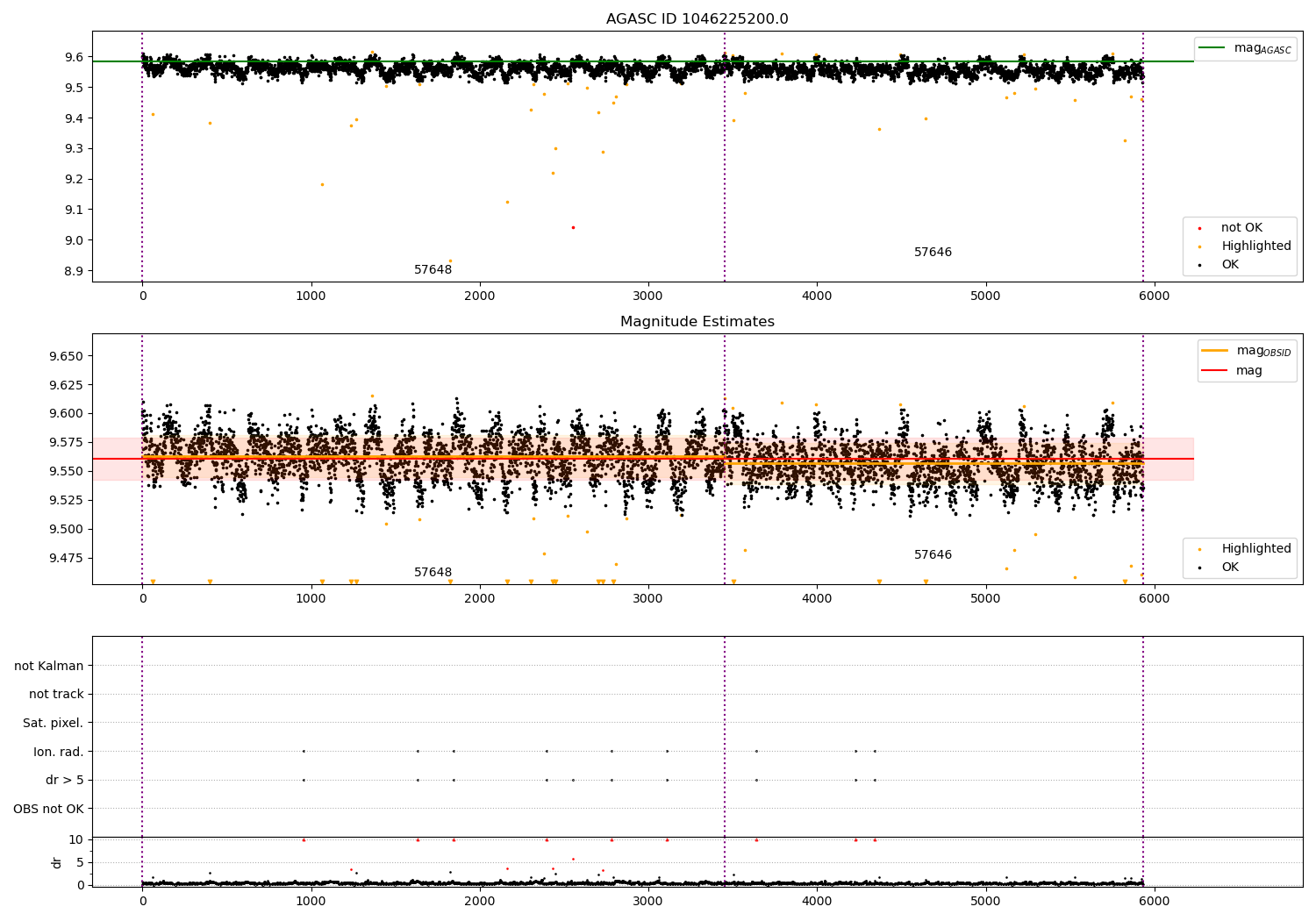Click the red 'not OK' data point near magnitude 9.0

[x=573, y=227]
